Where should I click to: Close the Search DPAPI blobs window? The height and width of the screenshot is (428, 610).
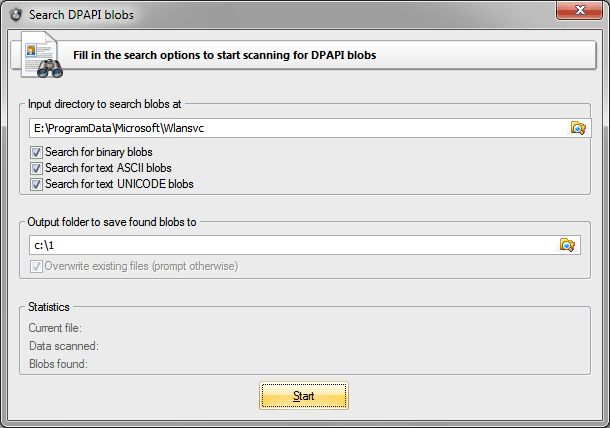click(x=580, y=10)
